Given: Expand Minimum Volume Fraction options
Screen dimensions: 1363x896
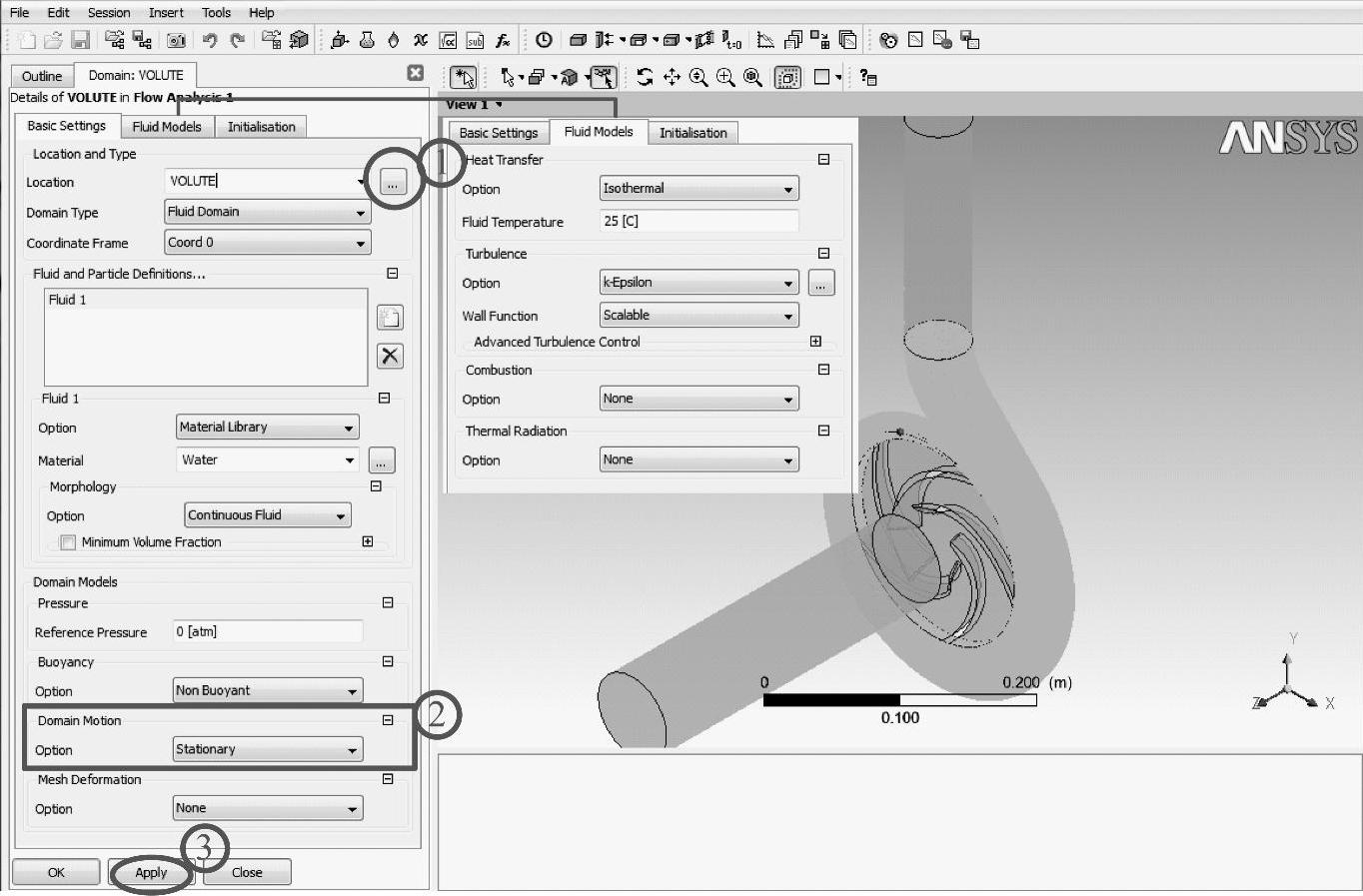Looking at the screenshot, I should [x=368, y=541].
